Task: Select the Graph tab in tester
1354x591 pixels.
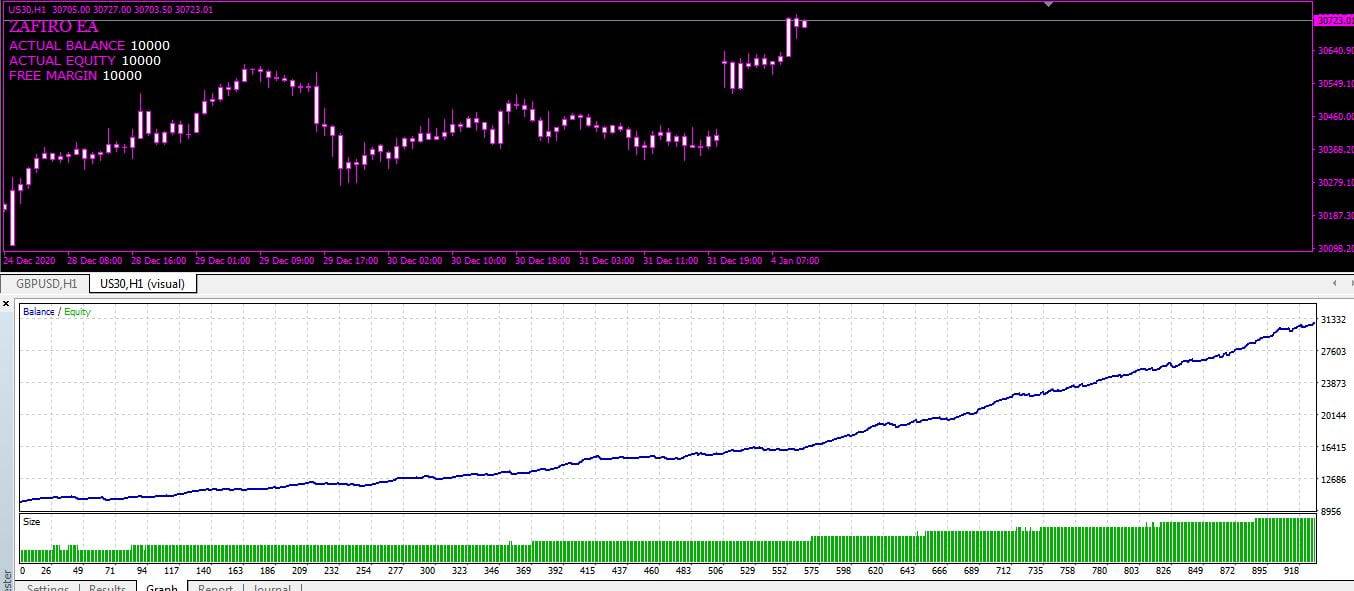Action: [x=162, y=587]
